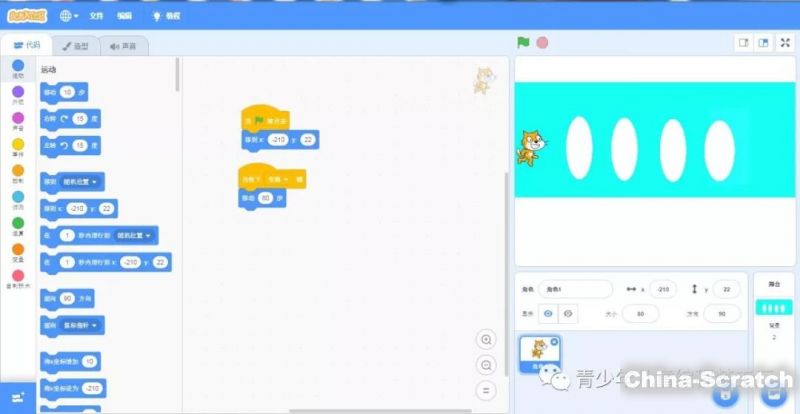
Task: Open the add extension button at bottom left
Action: click(x=17, y=398)
